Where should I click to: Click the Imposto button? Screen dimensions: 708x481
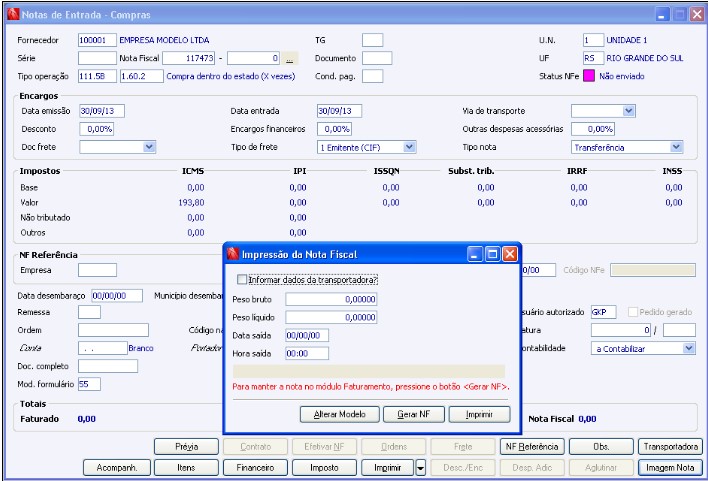point(325,468)
